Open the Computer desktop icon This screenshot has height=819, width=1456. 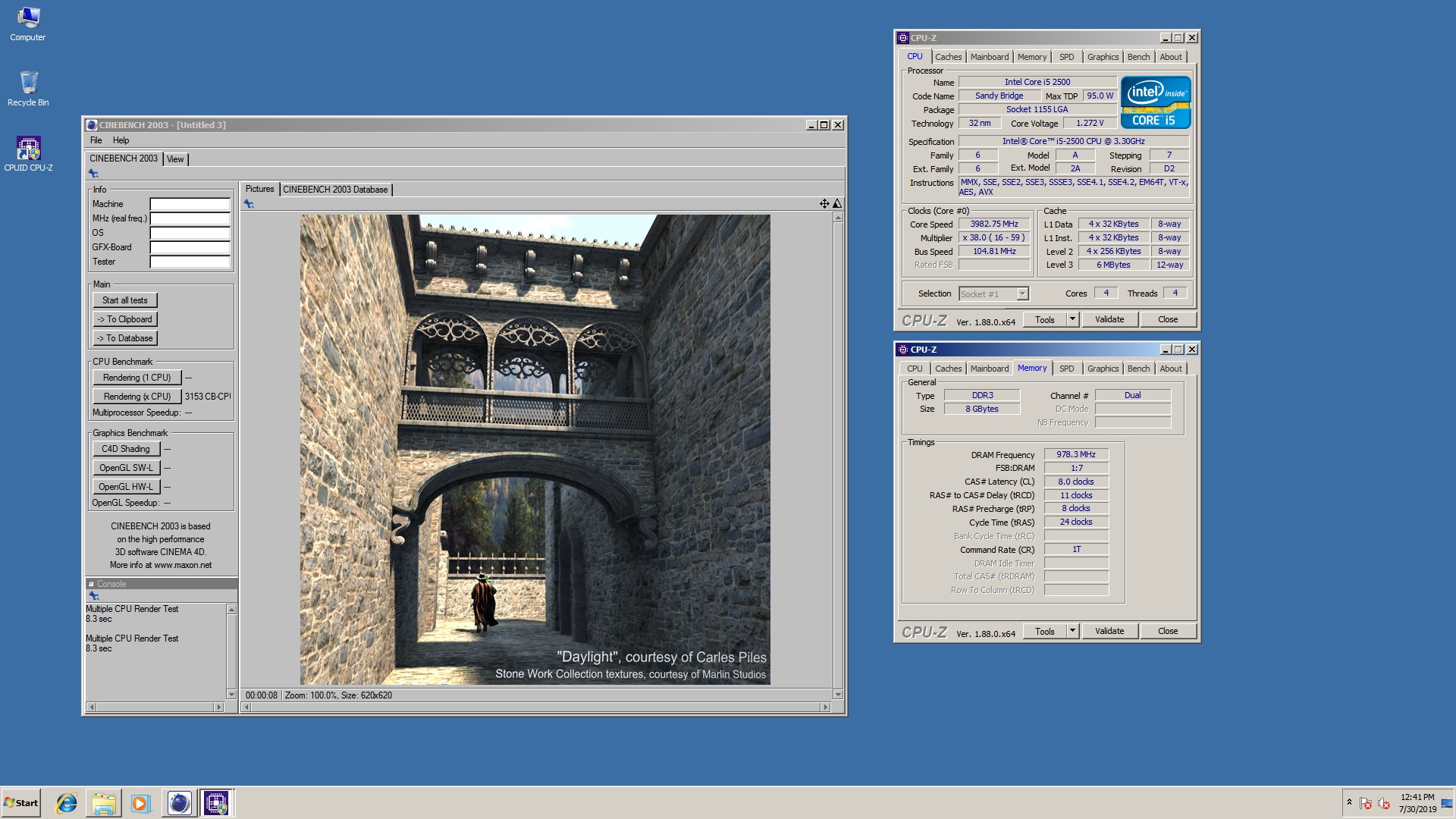click(x=28, y=24)
